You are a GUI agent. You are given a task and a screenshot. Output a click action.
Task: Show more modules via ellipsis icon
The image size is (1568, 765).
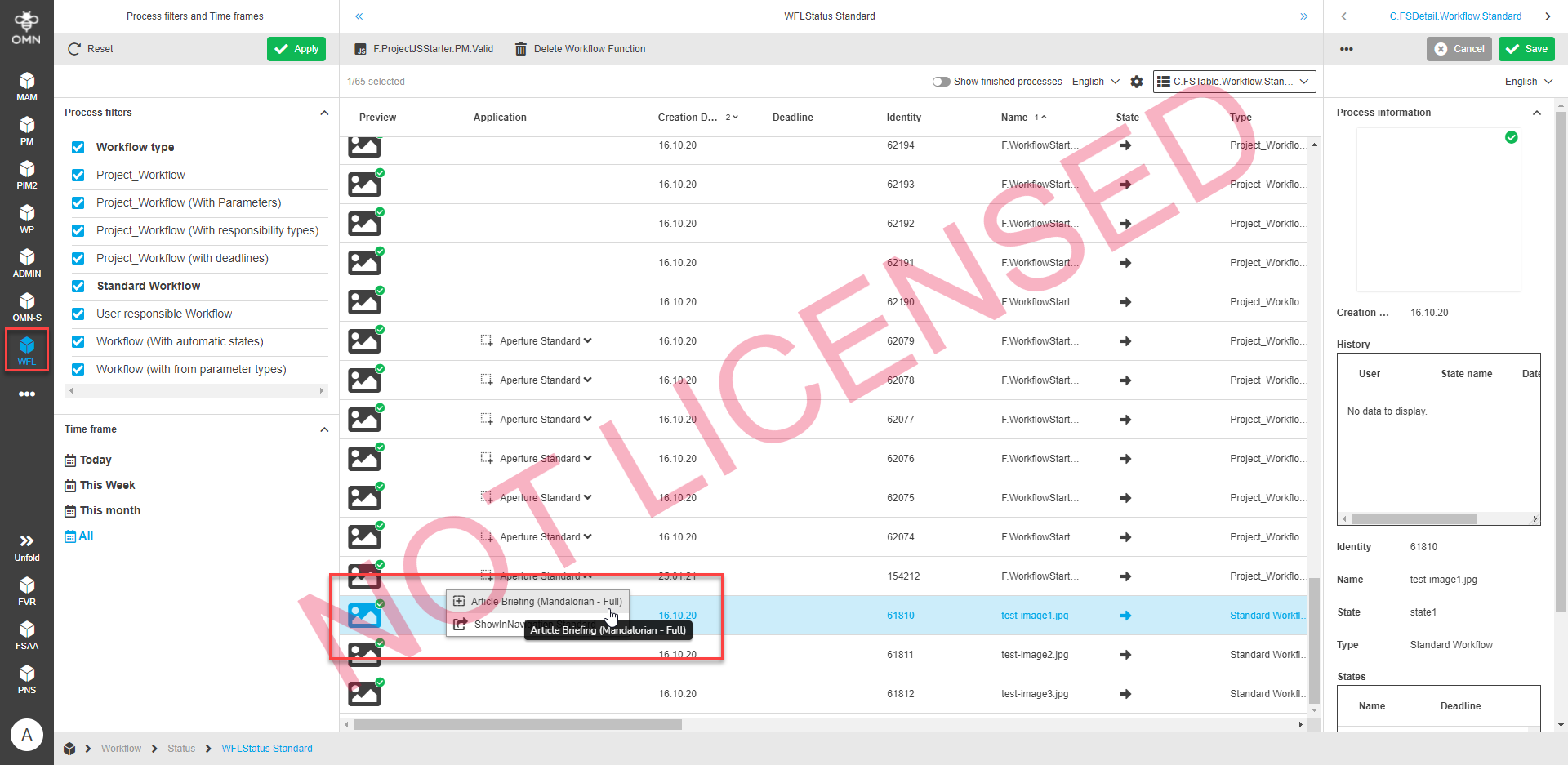click(27, 394)
